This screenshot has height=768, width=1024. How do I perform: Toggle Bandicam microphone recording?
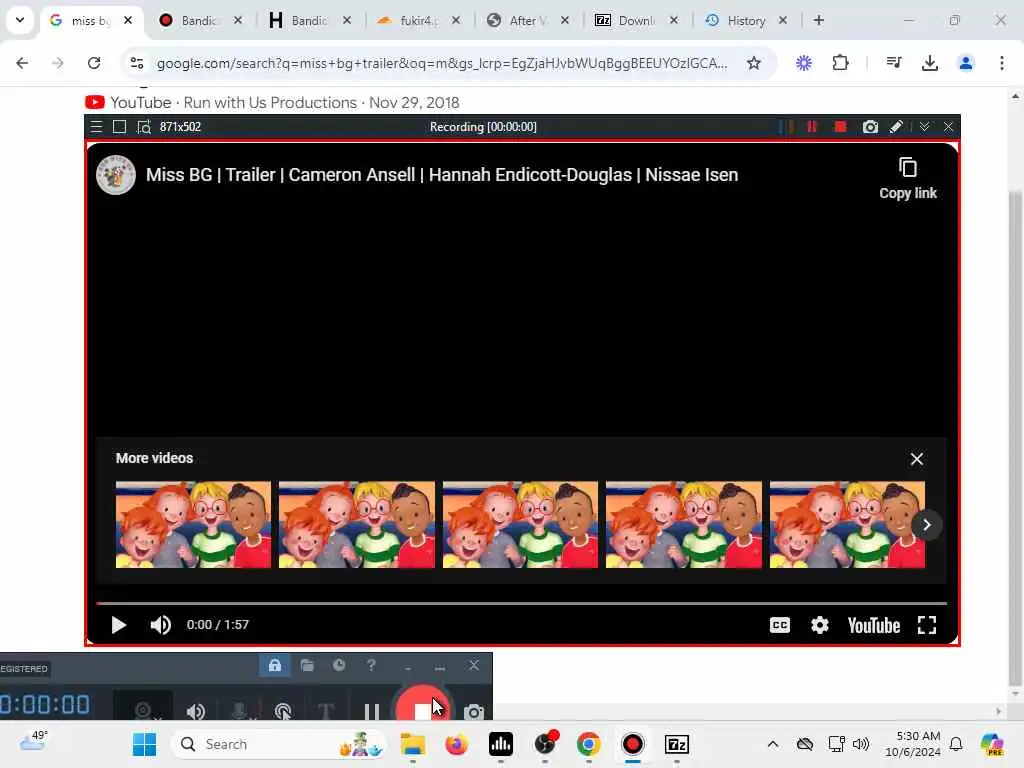240,711
